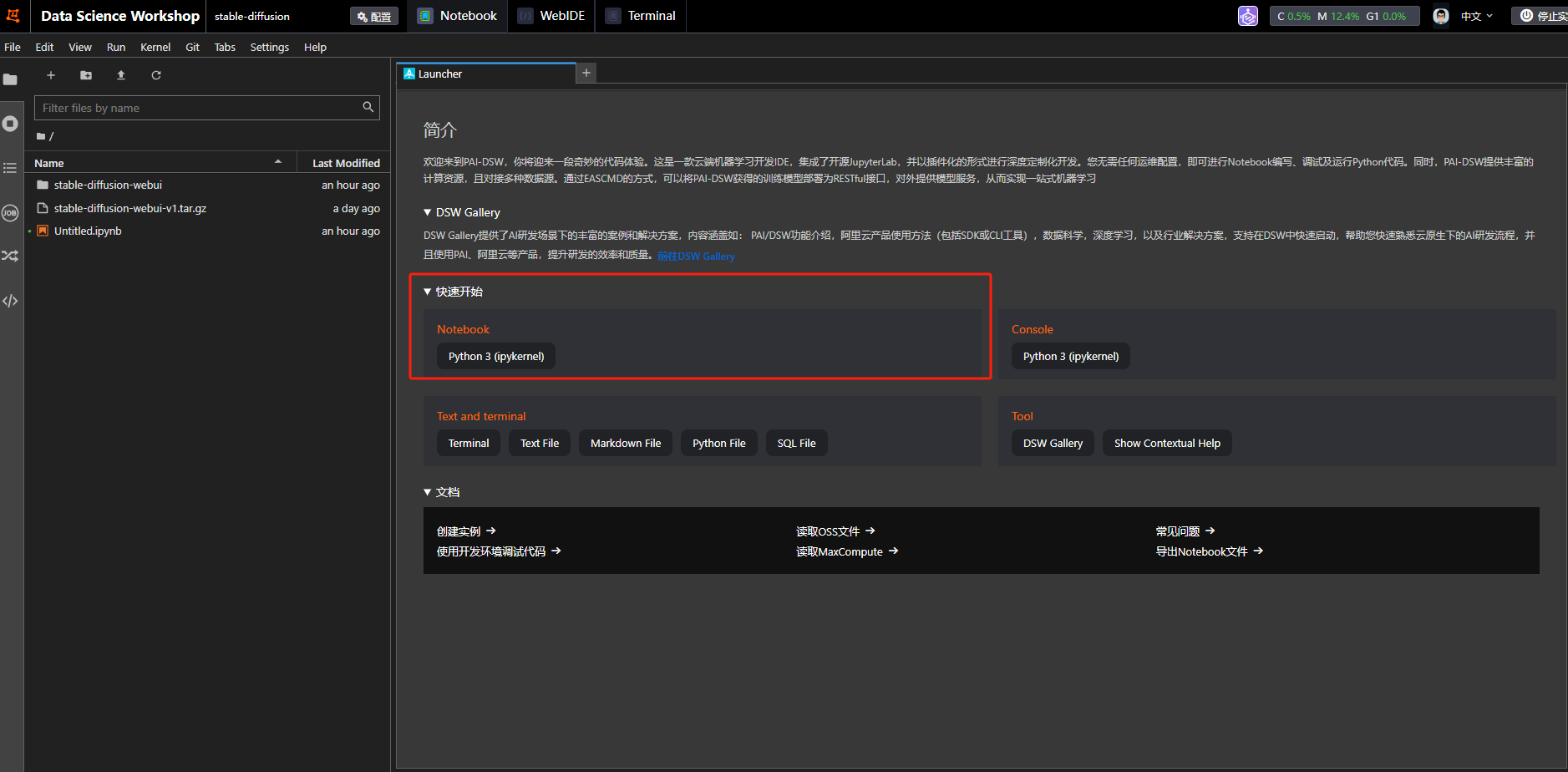Viewport: 1568px width, 772px height.
Task: Launch a Python 3 (ipykernel) Console
Action: (x=1071, y=356)
